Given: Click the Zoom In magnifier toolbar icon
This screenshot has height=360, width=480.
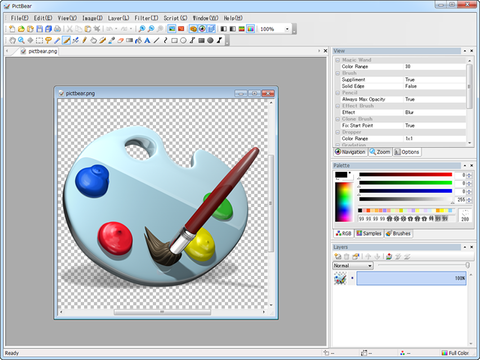Looking at the screenshot, I should pos(142,29).
